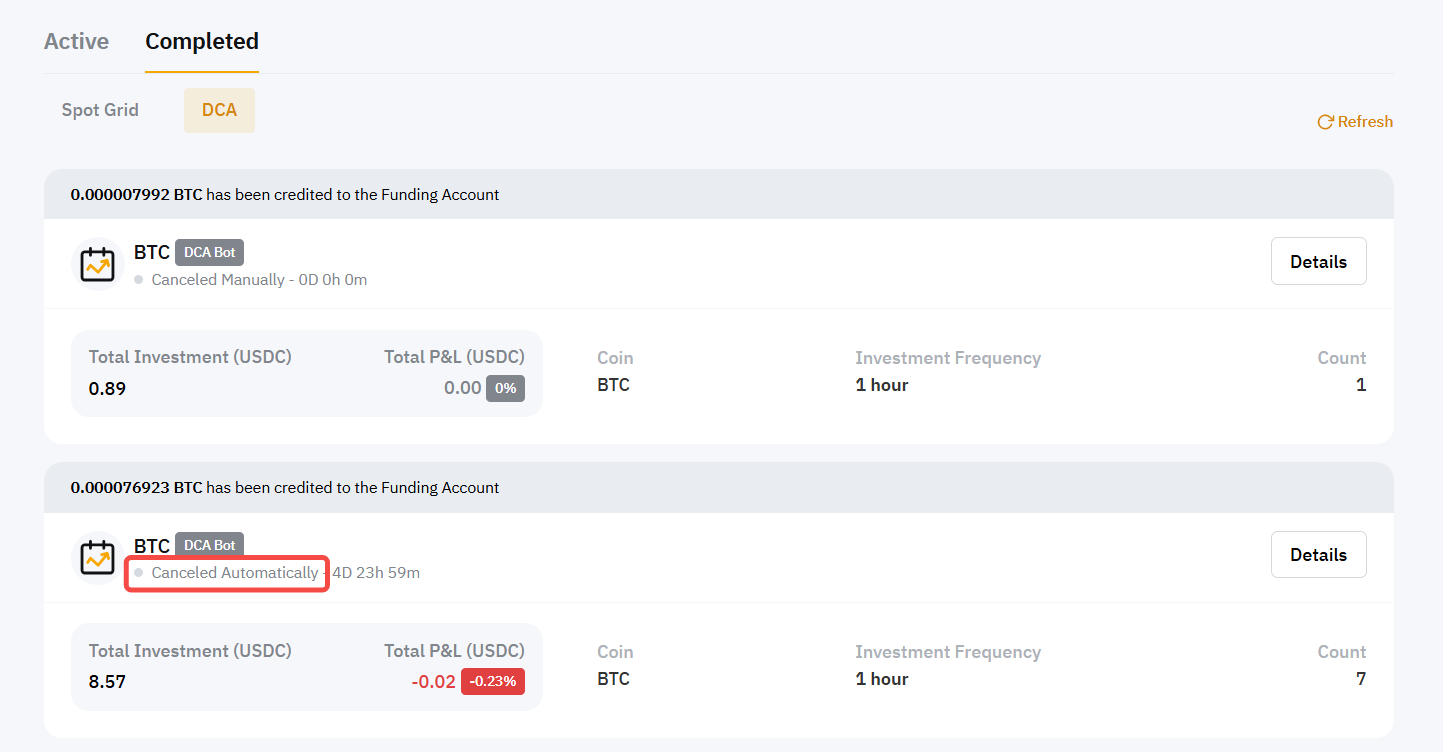Image resolution: width=1443 pixels, height=752 pixels.
Task: Switch to the Spot Grid filter
Action: [100, 110]
